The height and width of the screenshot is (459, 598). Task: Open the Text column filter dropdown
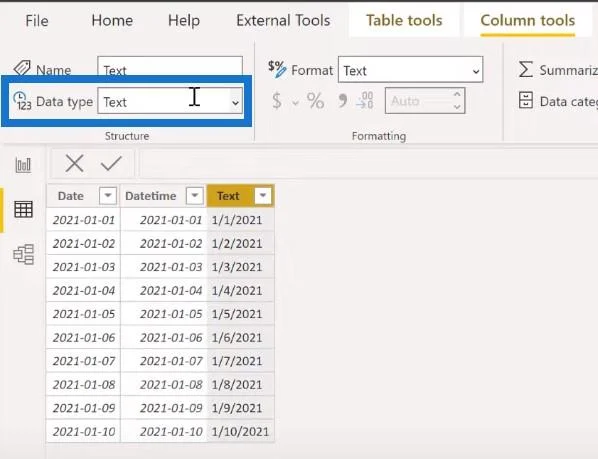point(263,196)
